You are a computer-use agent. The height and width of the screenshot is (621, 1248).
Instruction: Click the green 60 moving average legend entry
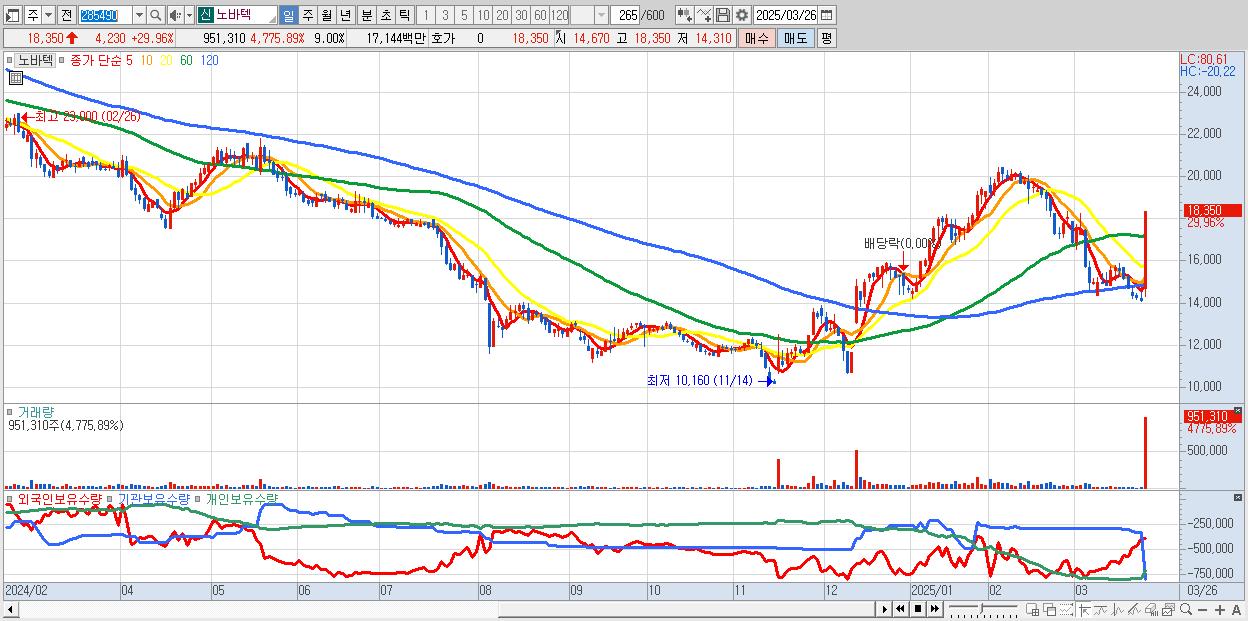point(187,60)
